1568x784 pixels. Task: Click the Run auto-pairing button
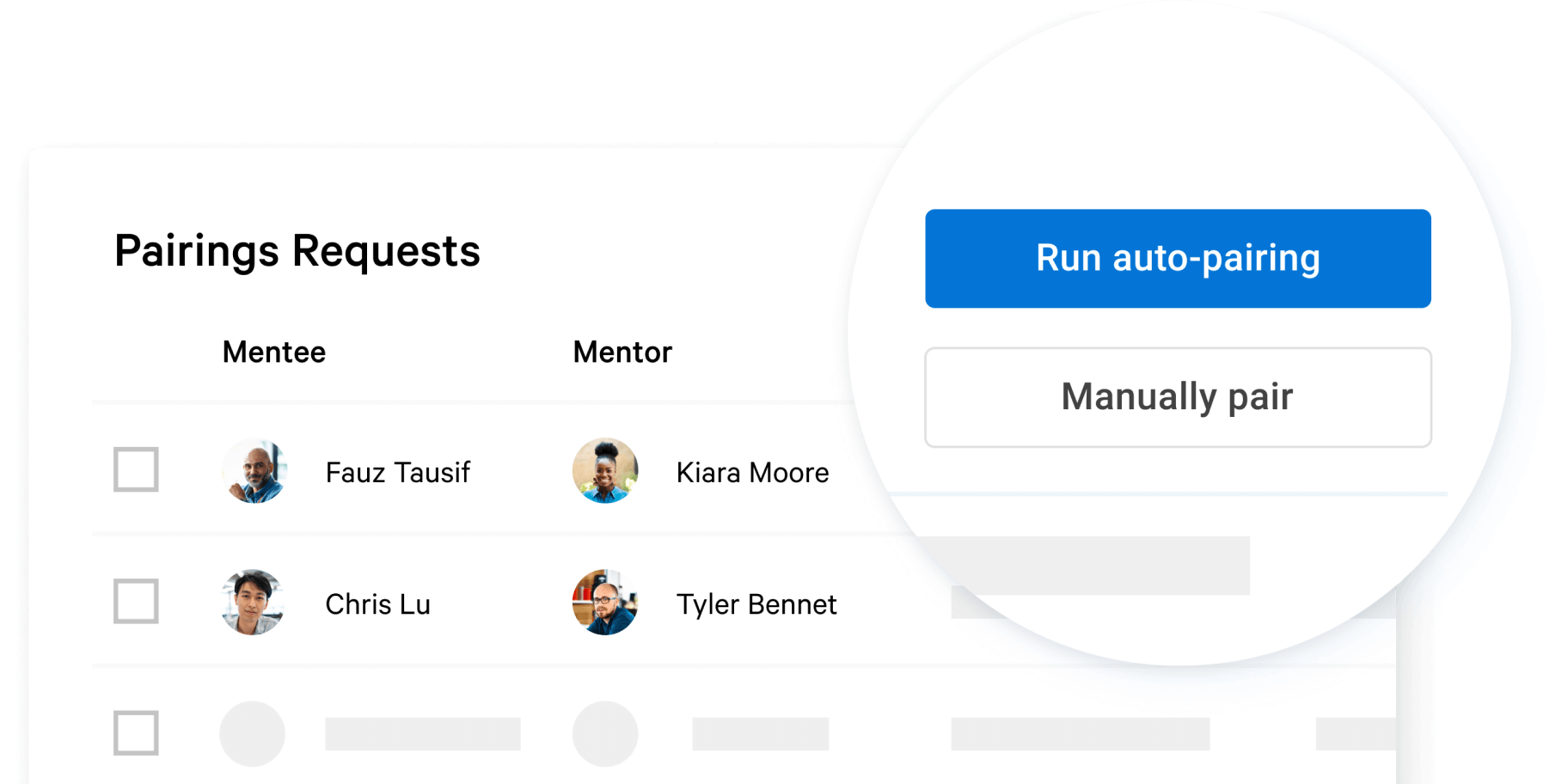coord(1178,259)
